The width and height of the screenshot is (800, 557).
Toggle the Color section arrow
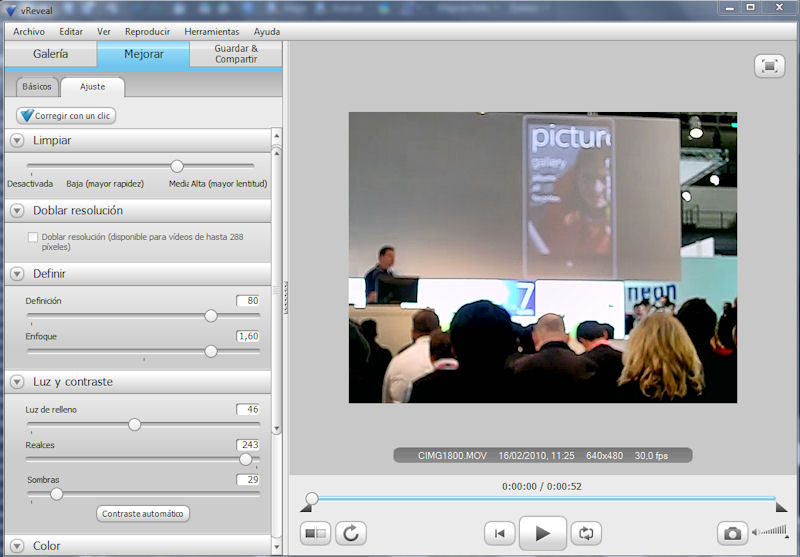tap(17, 546)
